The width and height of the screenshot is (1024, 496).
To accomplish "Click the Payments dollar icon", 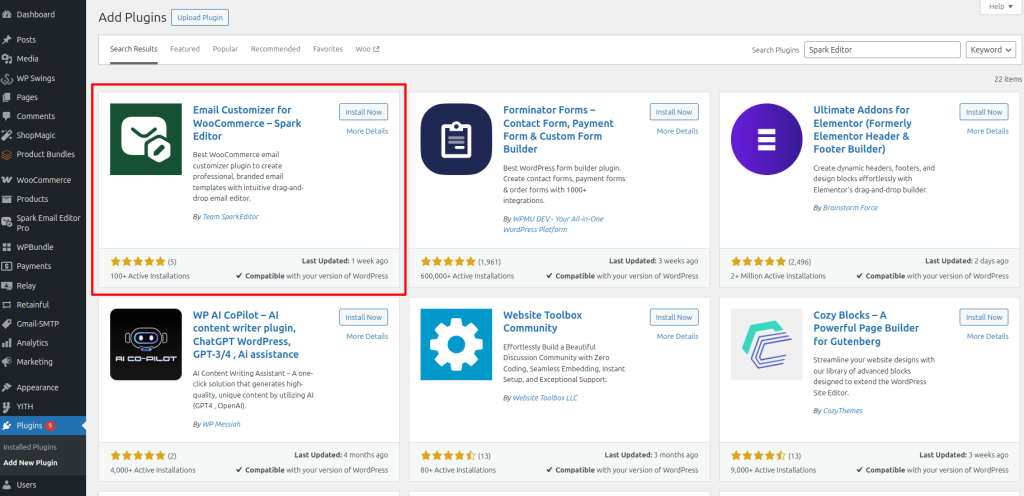I will pyautogui.click(x=7, y=266).
